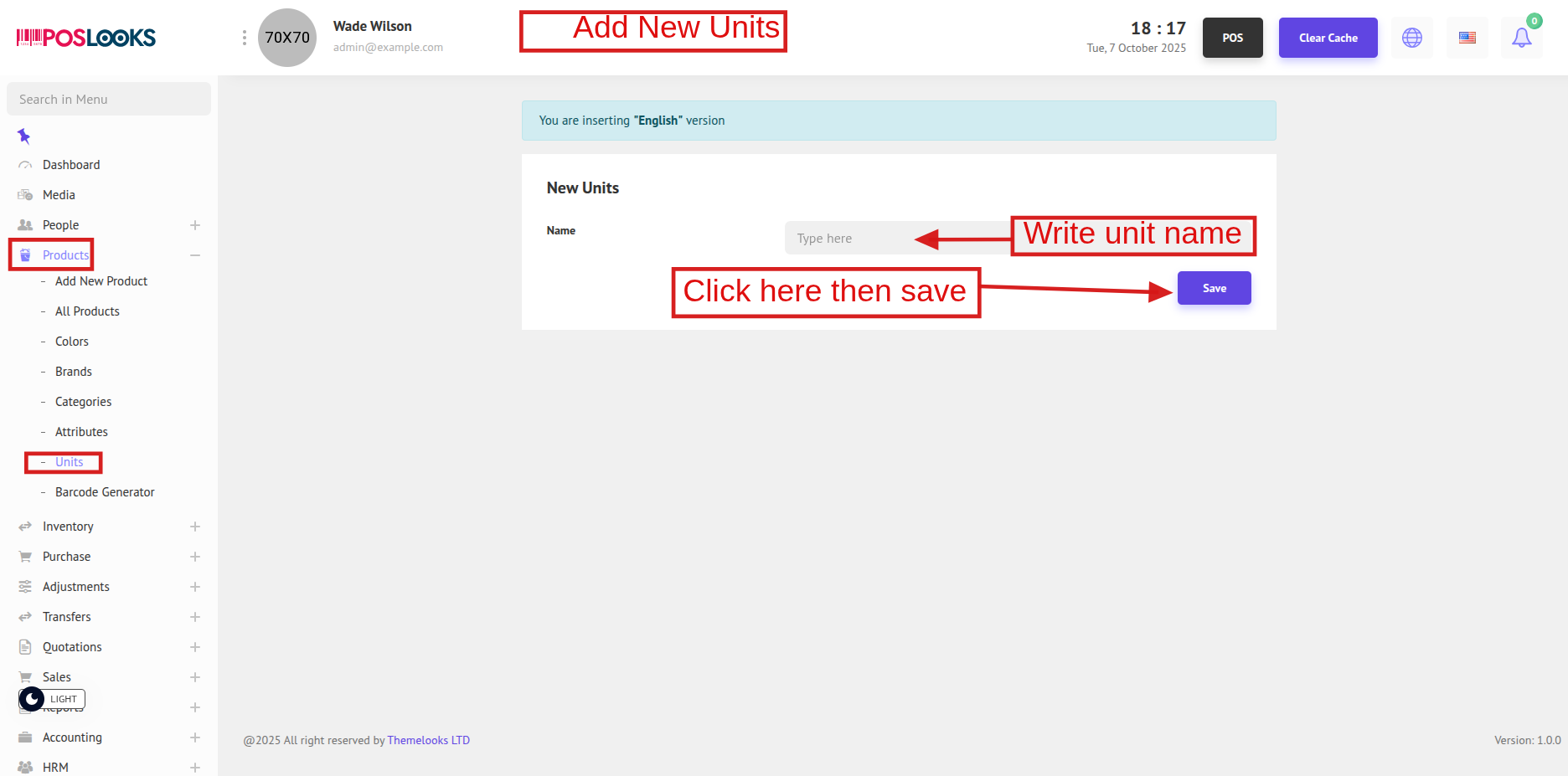Select the Units menu item
This screenshot has height=776, width=1568.
69,462
